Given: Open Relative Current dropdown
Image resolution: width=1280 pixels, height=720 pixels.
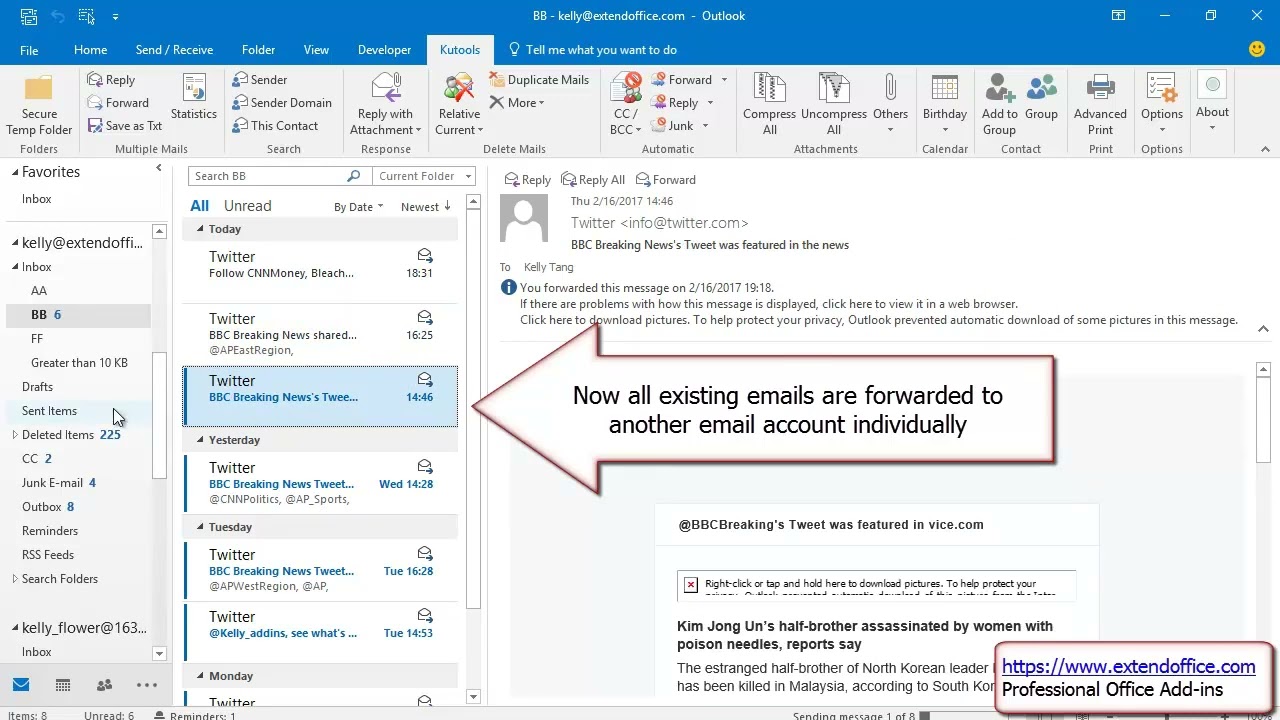Looking at the screenshot, I should (459, 105).
